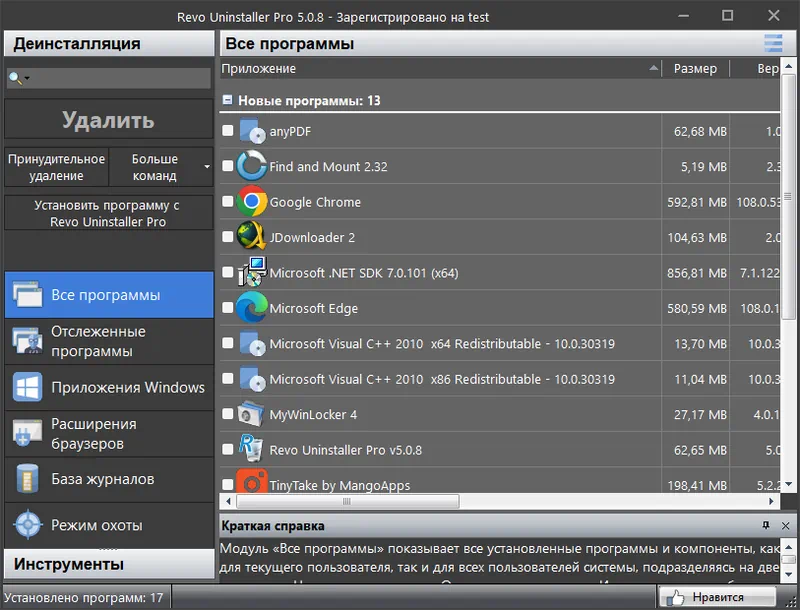800x610 pixels.
Task: Click scroll down arrow of program list
Action: (788, 484)
